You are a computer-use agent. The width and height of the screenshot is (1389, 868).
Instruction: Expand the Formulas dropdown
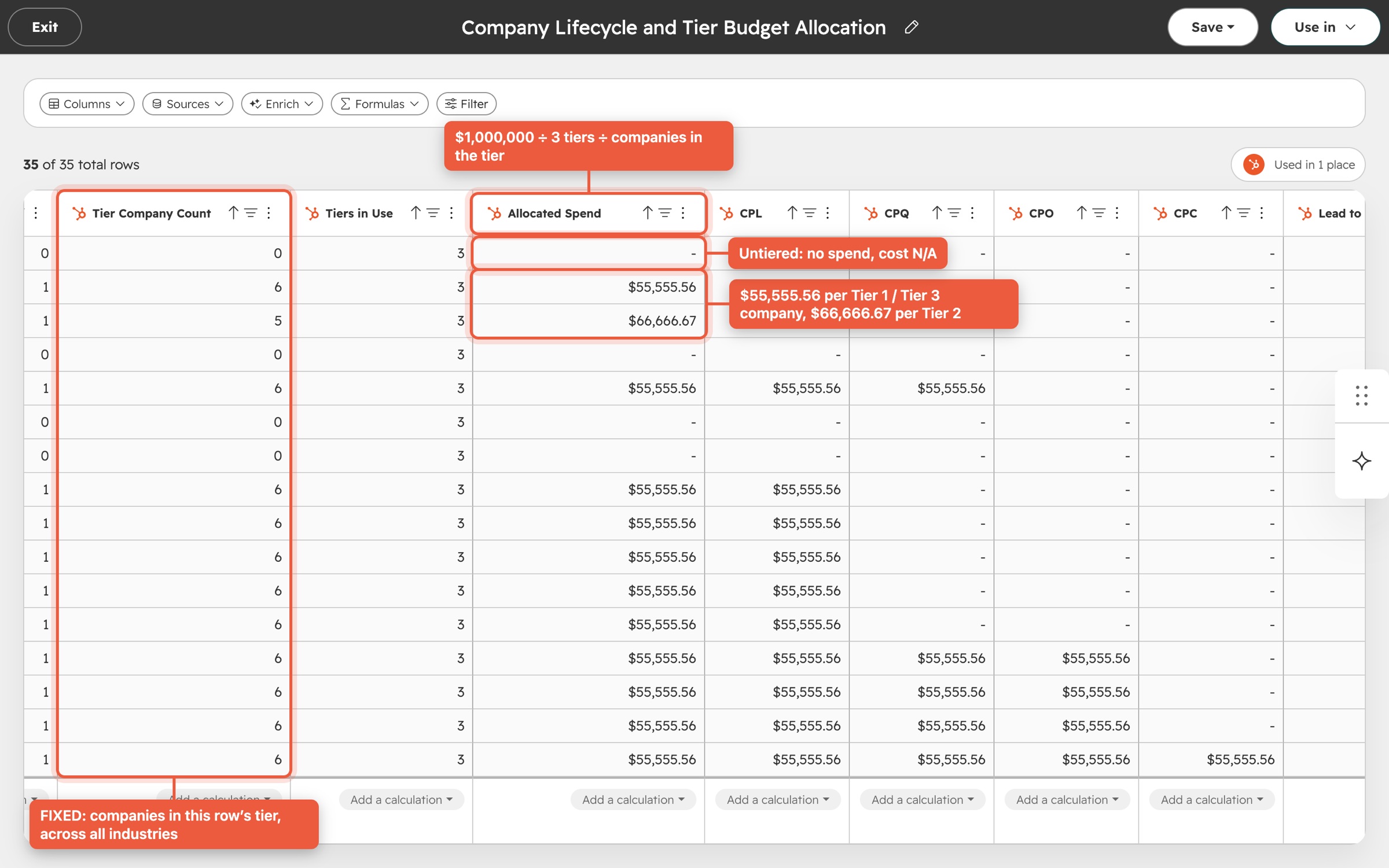(x=380, y=104)
